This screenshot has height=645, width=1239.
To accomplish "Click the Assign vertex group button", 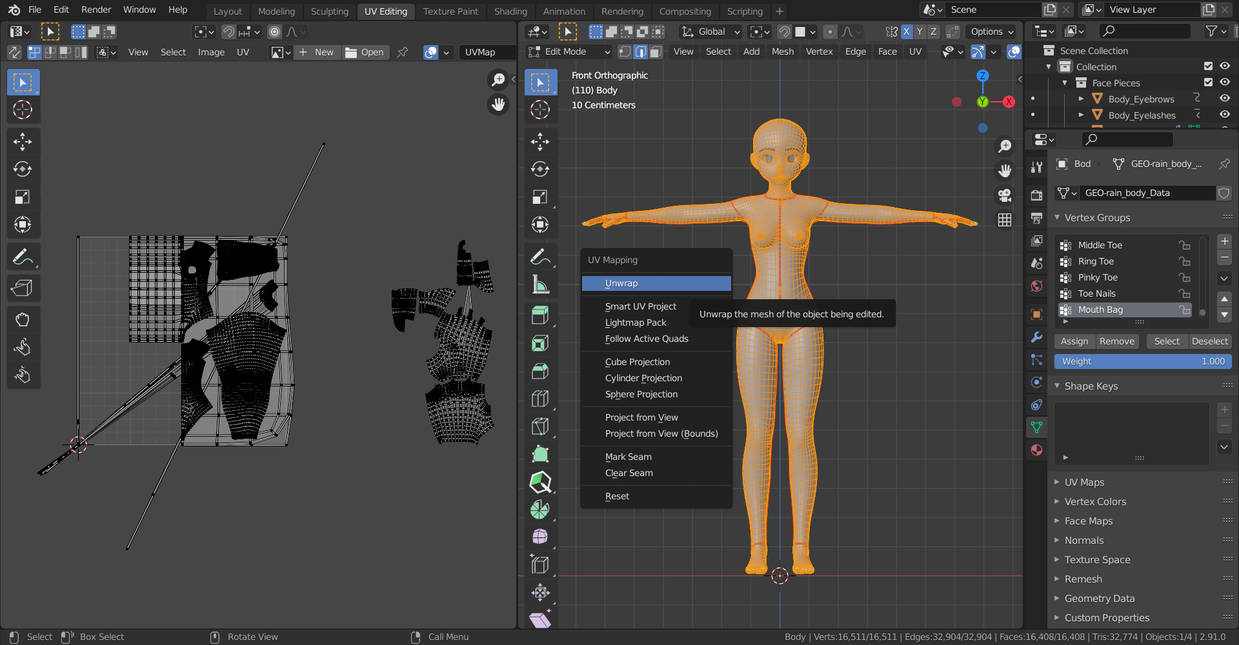I will 1074,341.
